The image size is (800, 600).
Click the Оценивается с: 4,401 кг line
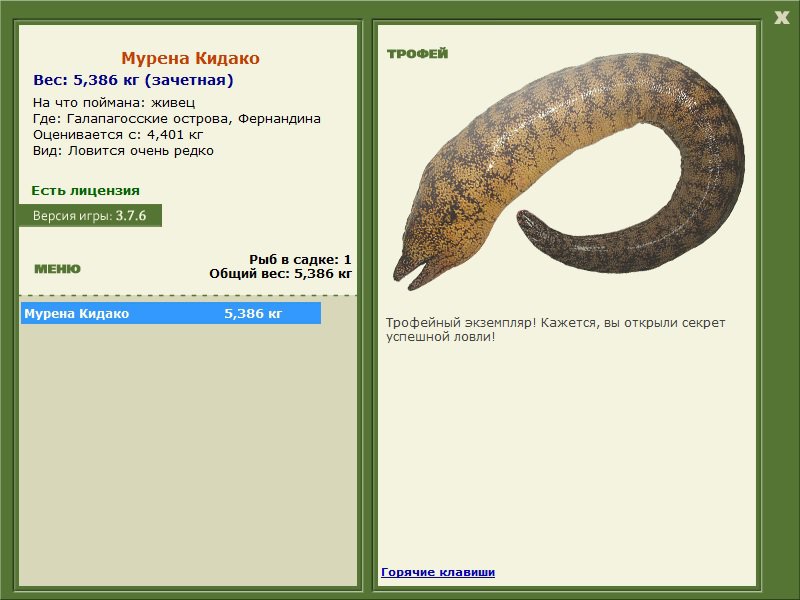tap(118, 135)
